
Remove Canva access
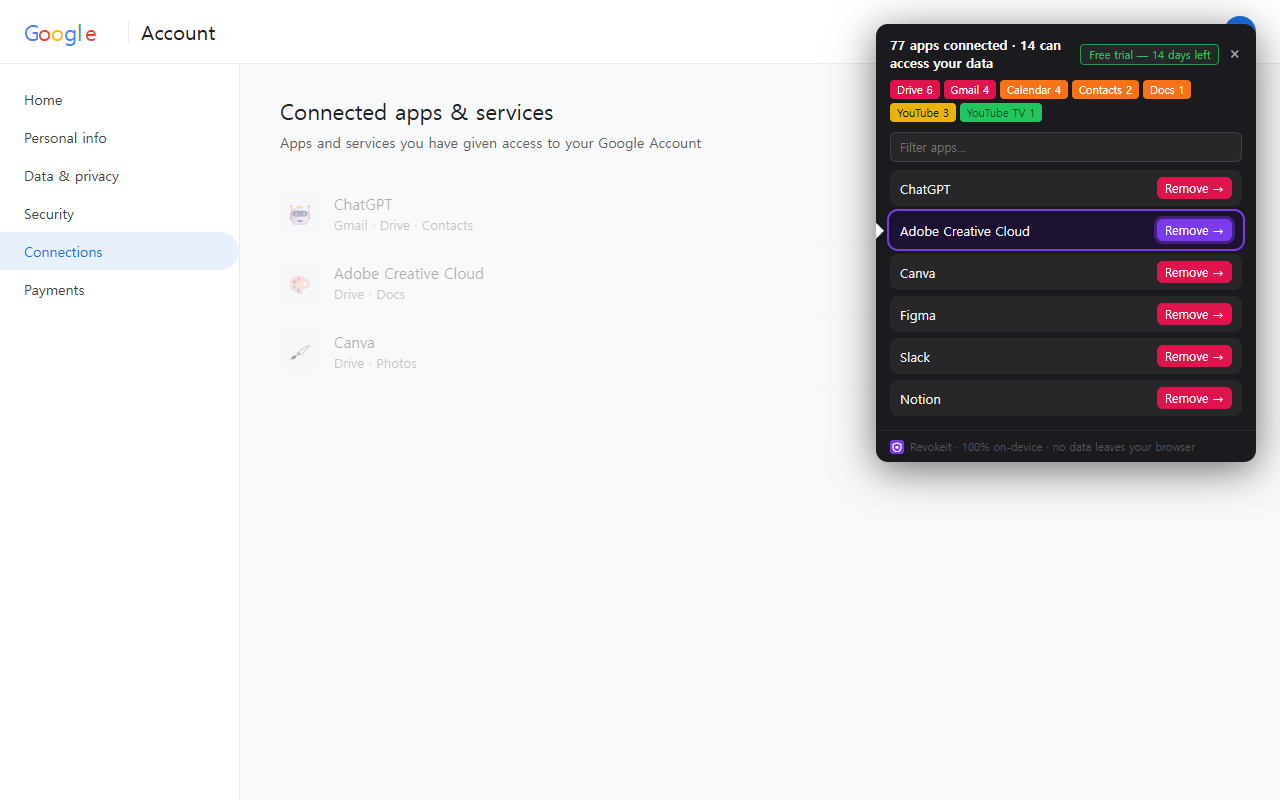click(1194, 272)
